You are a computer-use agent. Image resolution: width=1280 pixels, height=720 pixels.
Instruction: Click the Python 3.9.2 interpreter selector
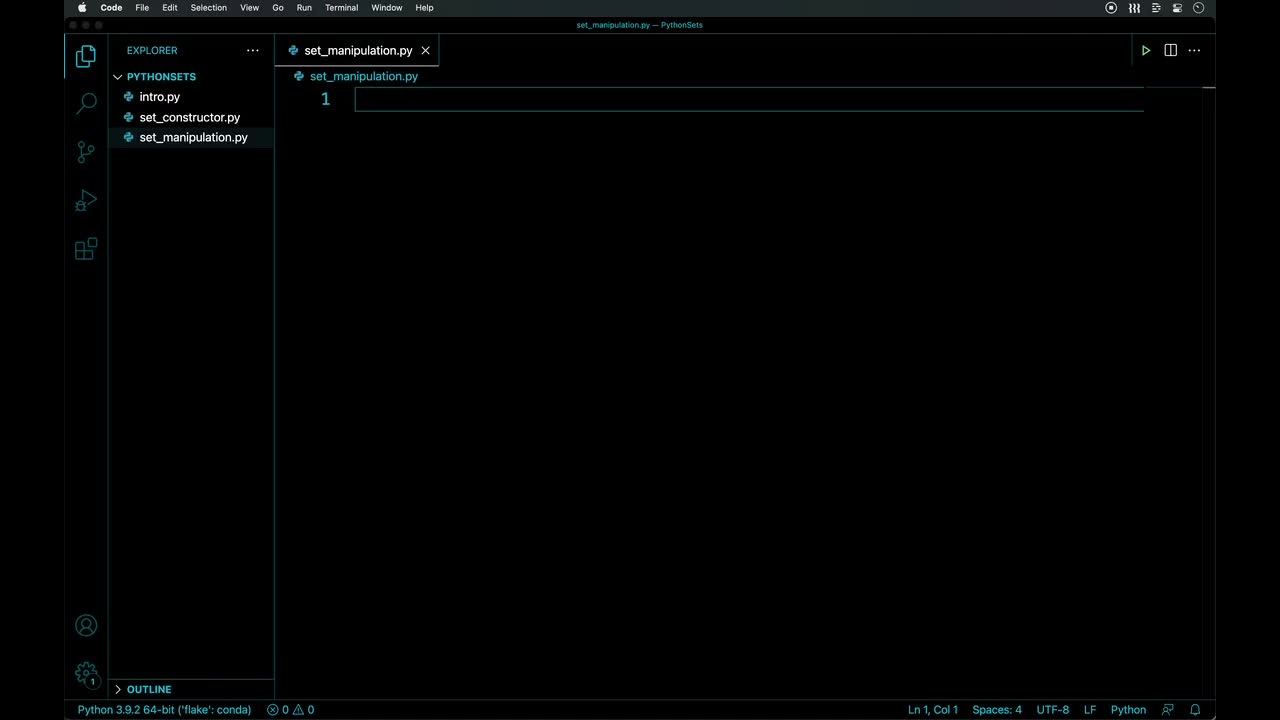coord(164,710)
